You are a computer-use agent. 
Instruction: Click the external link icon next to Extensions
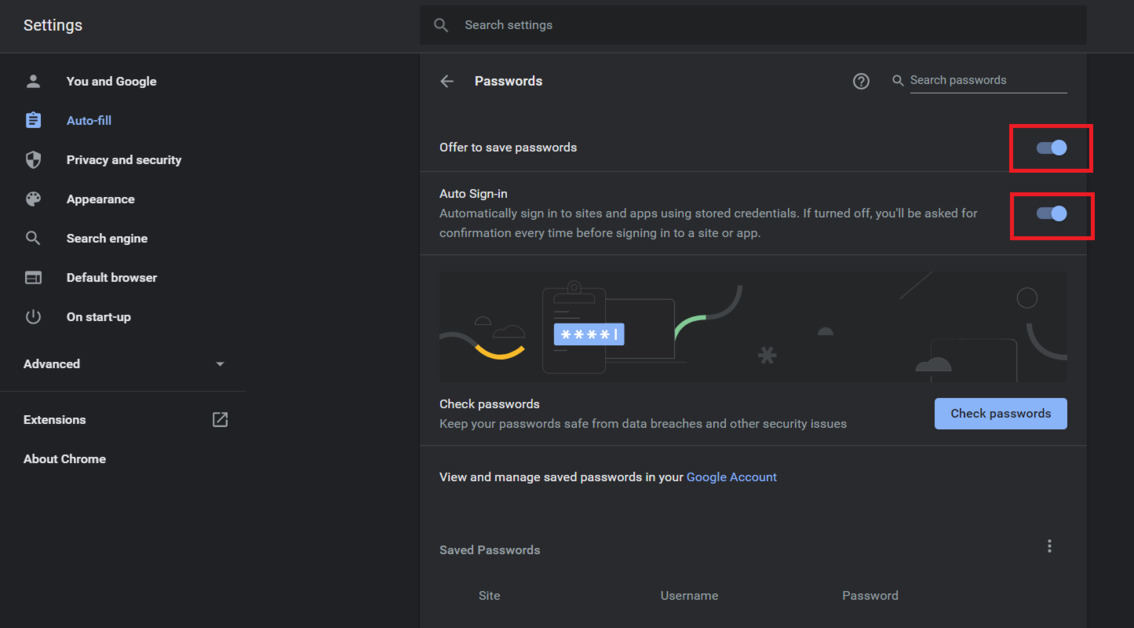click(x=220, y=420)
